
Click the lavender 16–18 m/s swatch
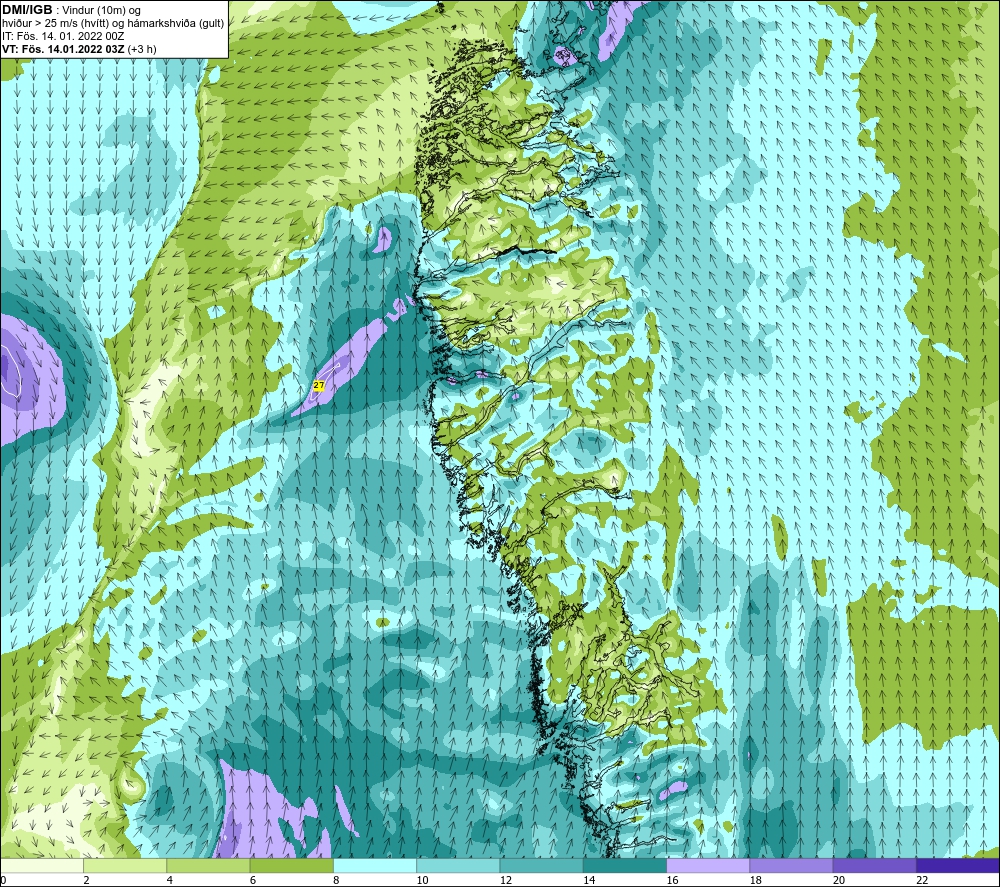coord(708,865)
